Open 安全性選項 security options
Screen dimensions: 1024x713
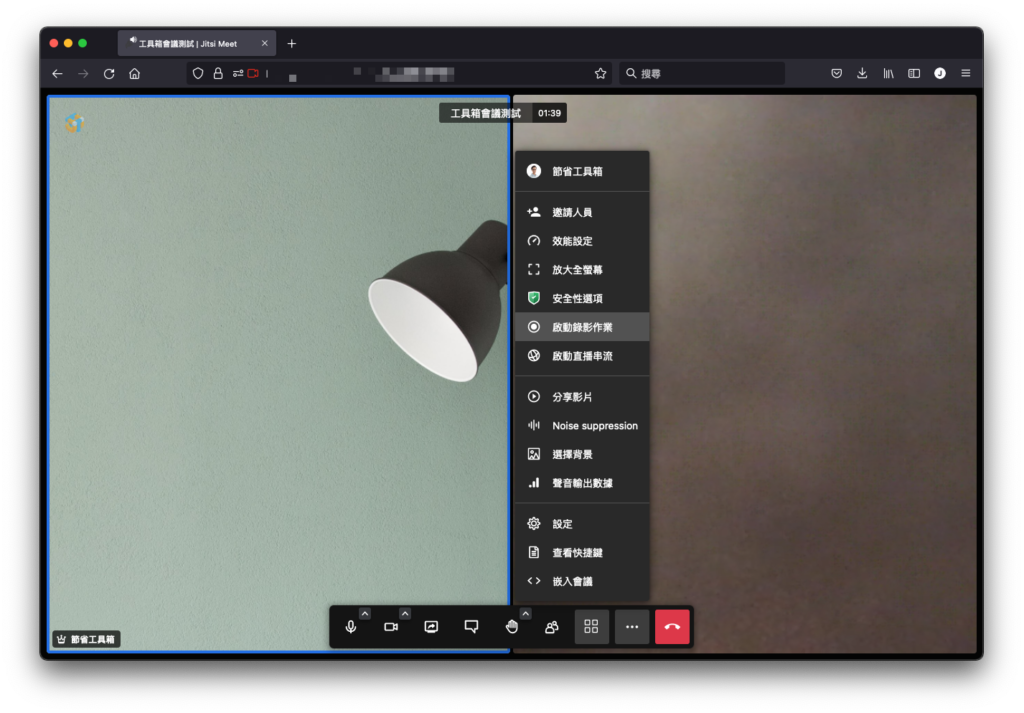click(582, 298)
